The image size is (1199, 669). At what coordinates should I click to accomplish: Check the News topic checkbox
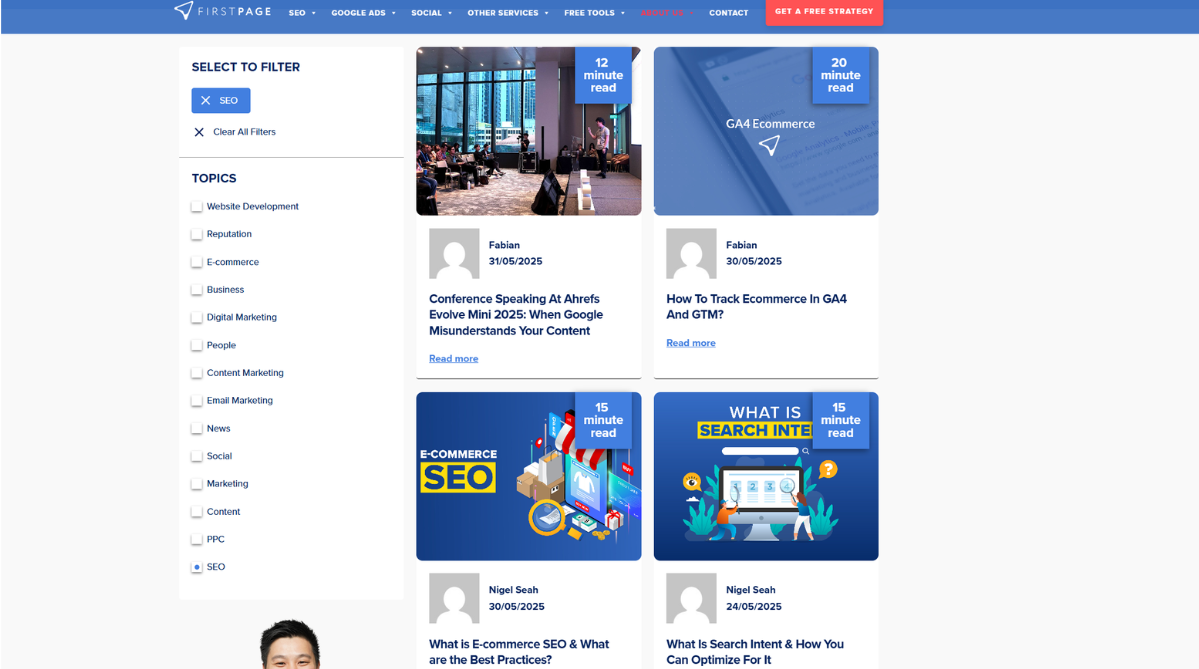[197, 429]
